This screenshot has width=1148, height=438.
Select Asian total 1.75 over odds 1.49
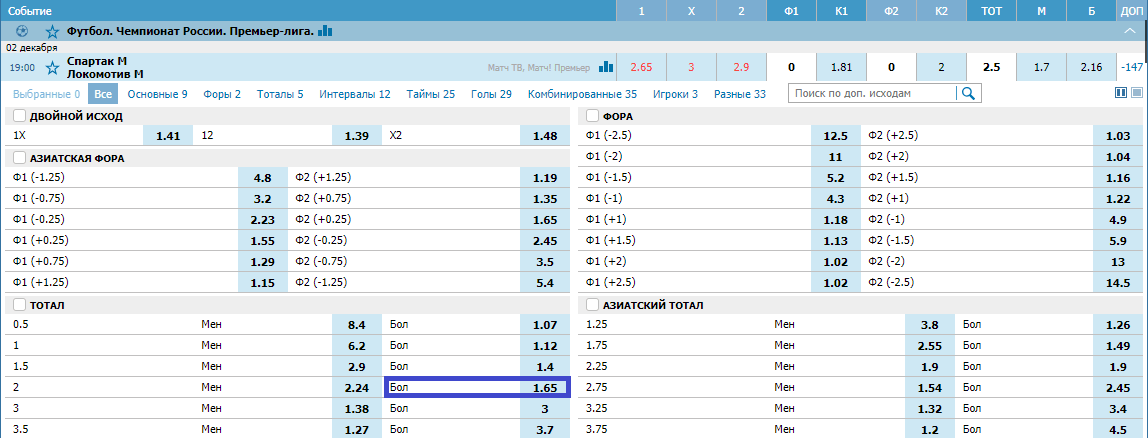point(1118,346)
